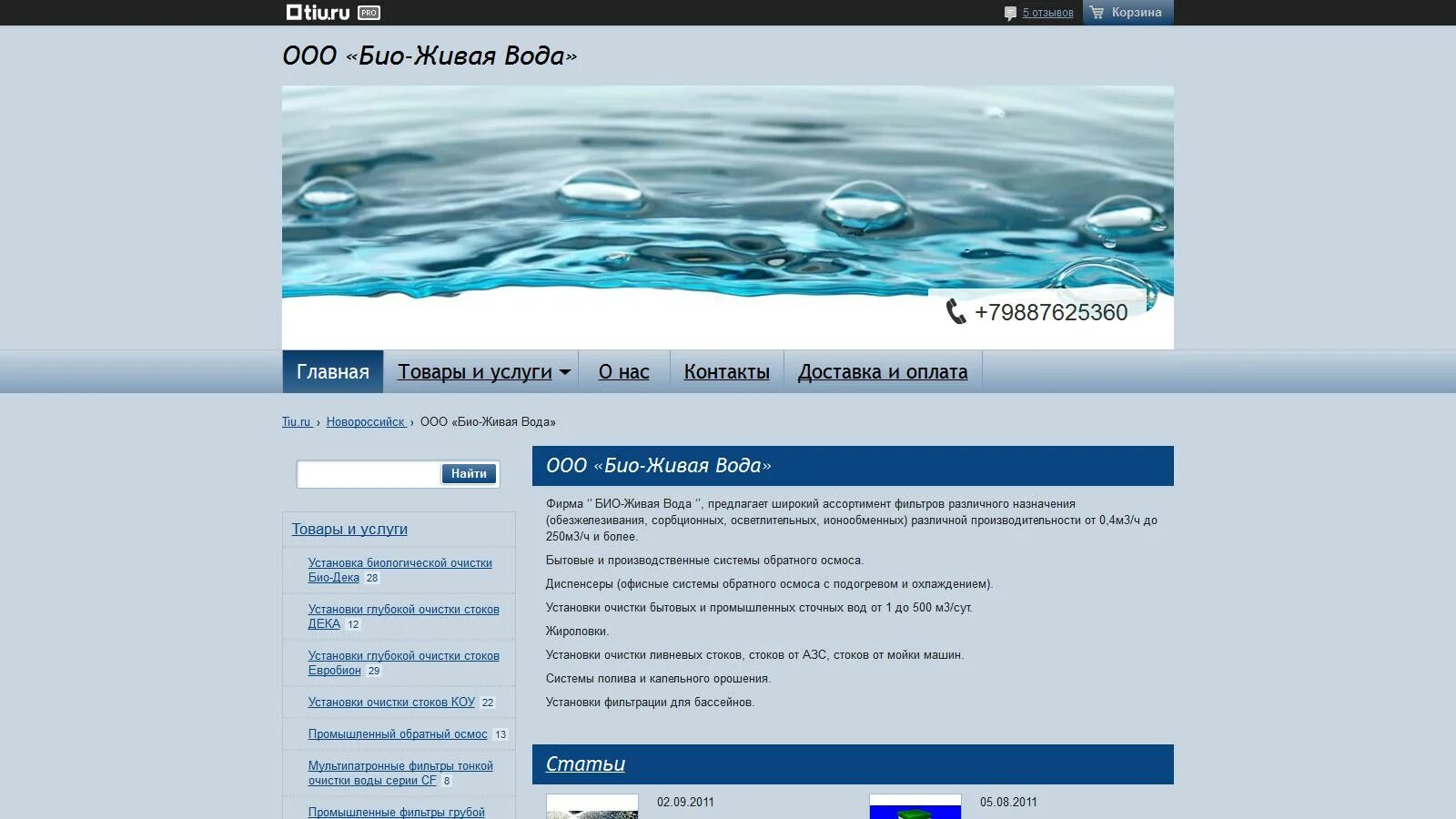
Task: Click the line 'Системы полива и капельного орошения.'
Action: [659, 679]
